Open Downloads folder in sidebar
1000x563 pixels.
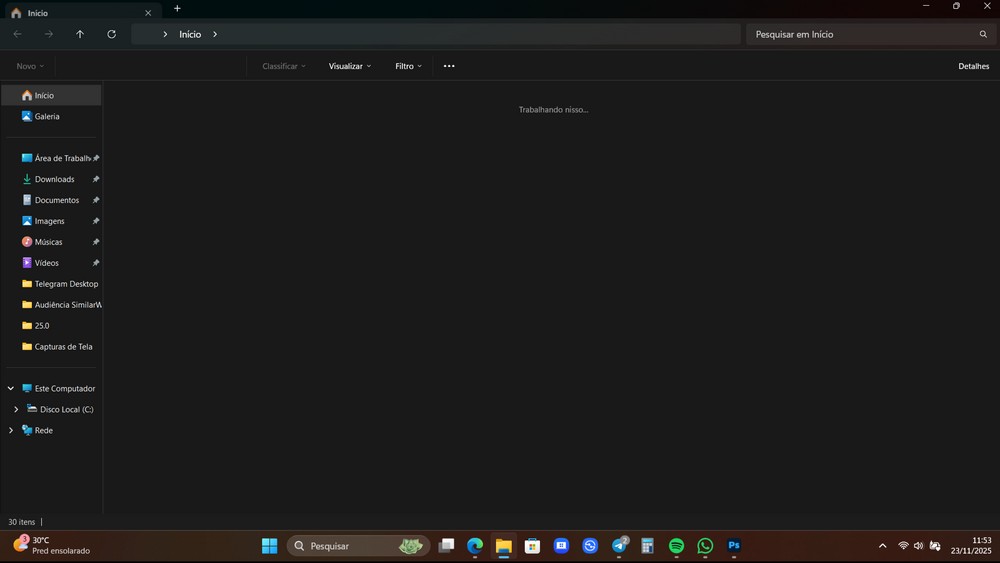pyautogui.click(x=54, y=179)
